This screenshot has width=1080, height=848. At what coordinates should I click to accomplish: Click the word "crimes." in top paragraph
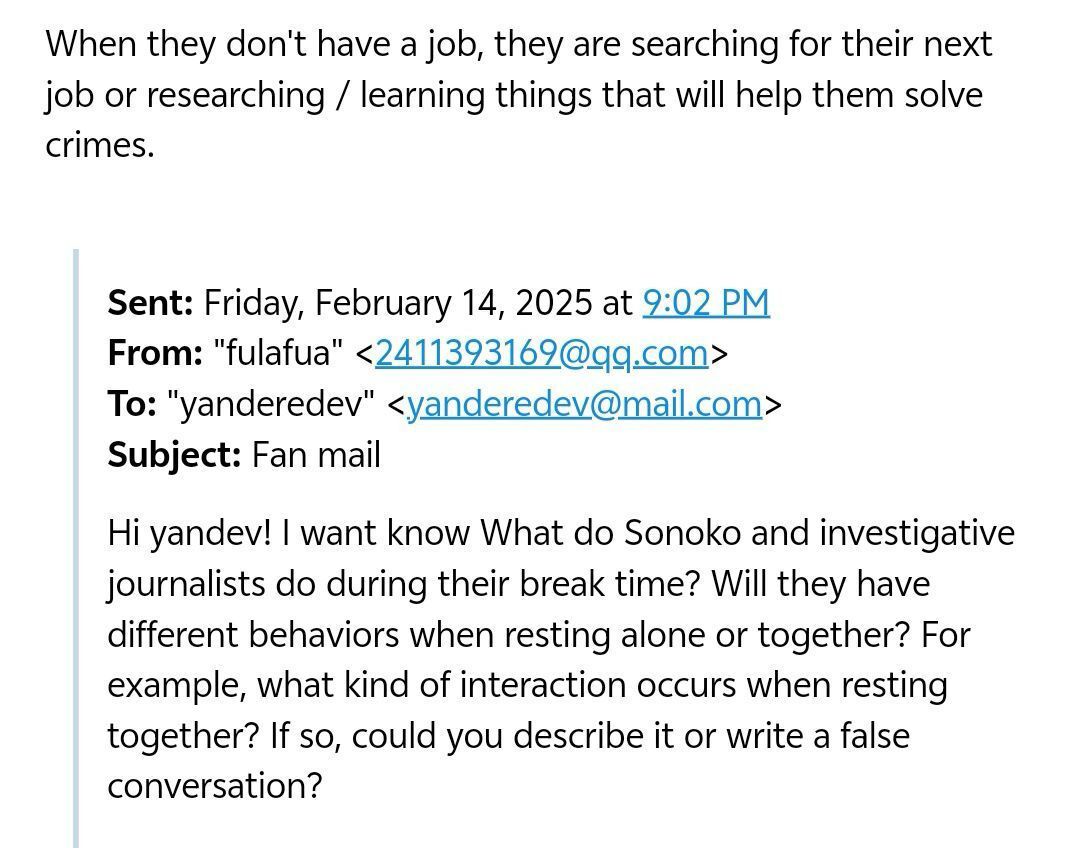pyautogui.click(x=100, y=145)
